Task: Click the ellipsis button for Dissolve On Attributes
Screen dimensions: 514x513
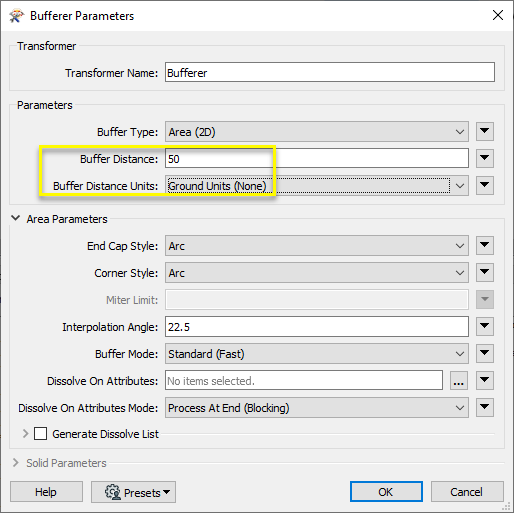Action: 459,380
